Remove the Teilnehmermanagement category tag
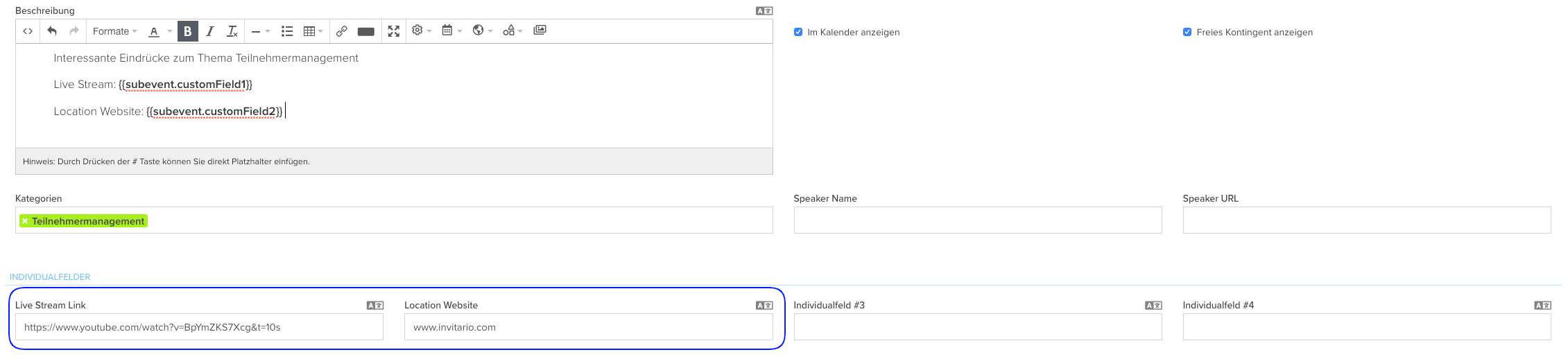This screenshot has height=359, width=1568. (25, 221)
